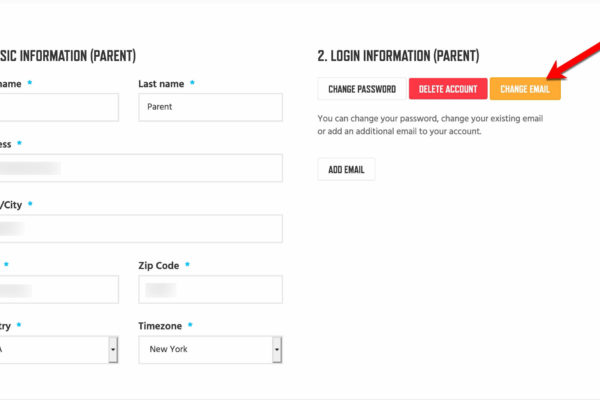Click the Change Password button

click(362, 89)
